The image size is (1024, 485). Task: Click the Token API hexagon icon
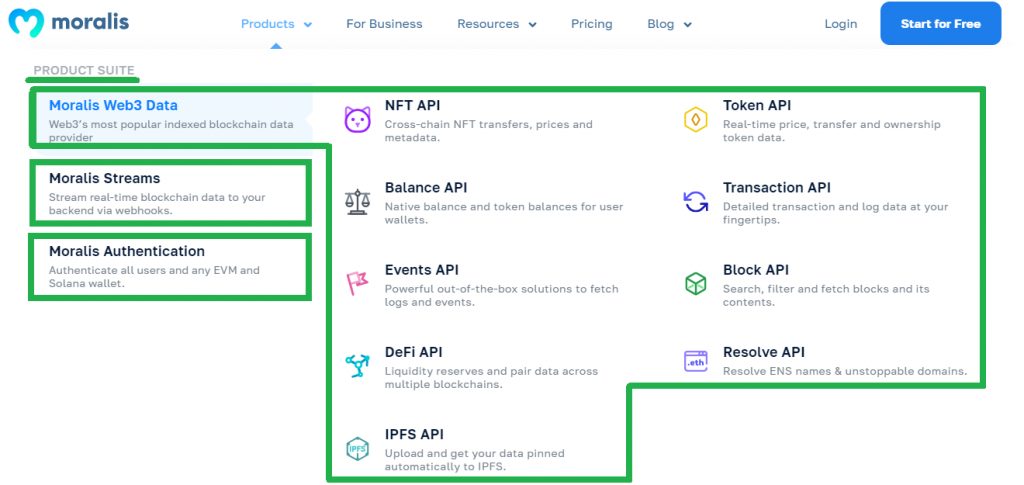(696, 120)
